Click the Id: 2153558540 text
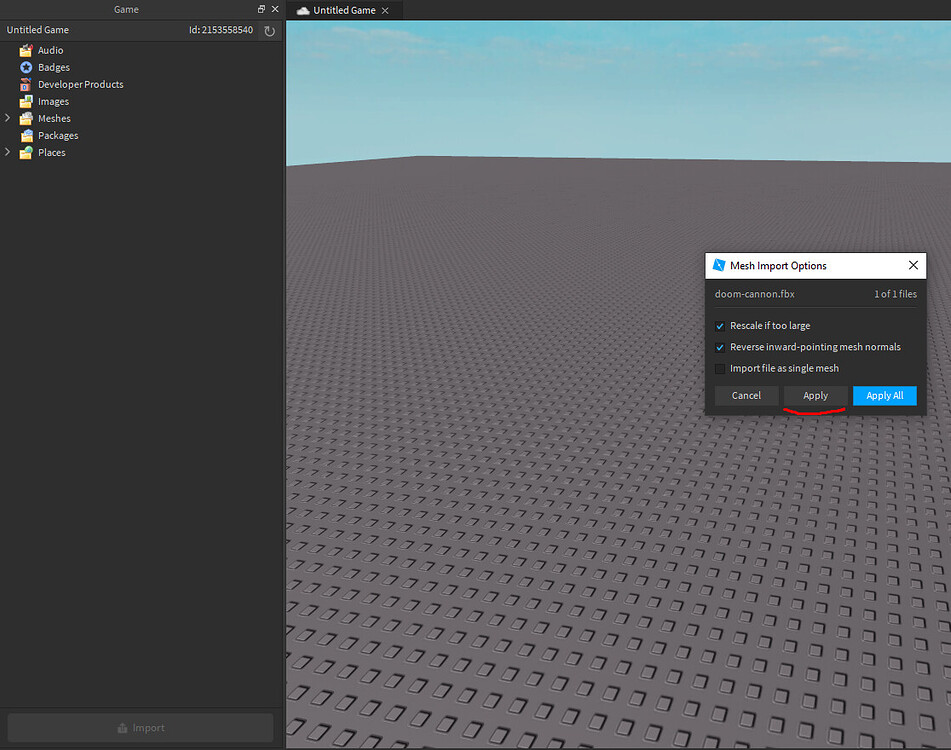The width and height of the screenshot is (951, 750). pyautogui.click(x=221, y=30)
